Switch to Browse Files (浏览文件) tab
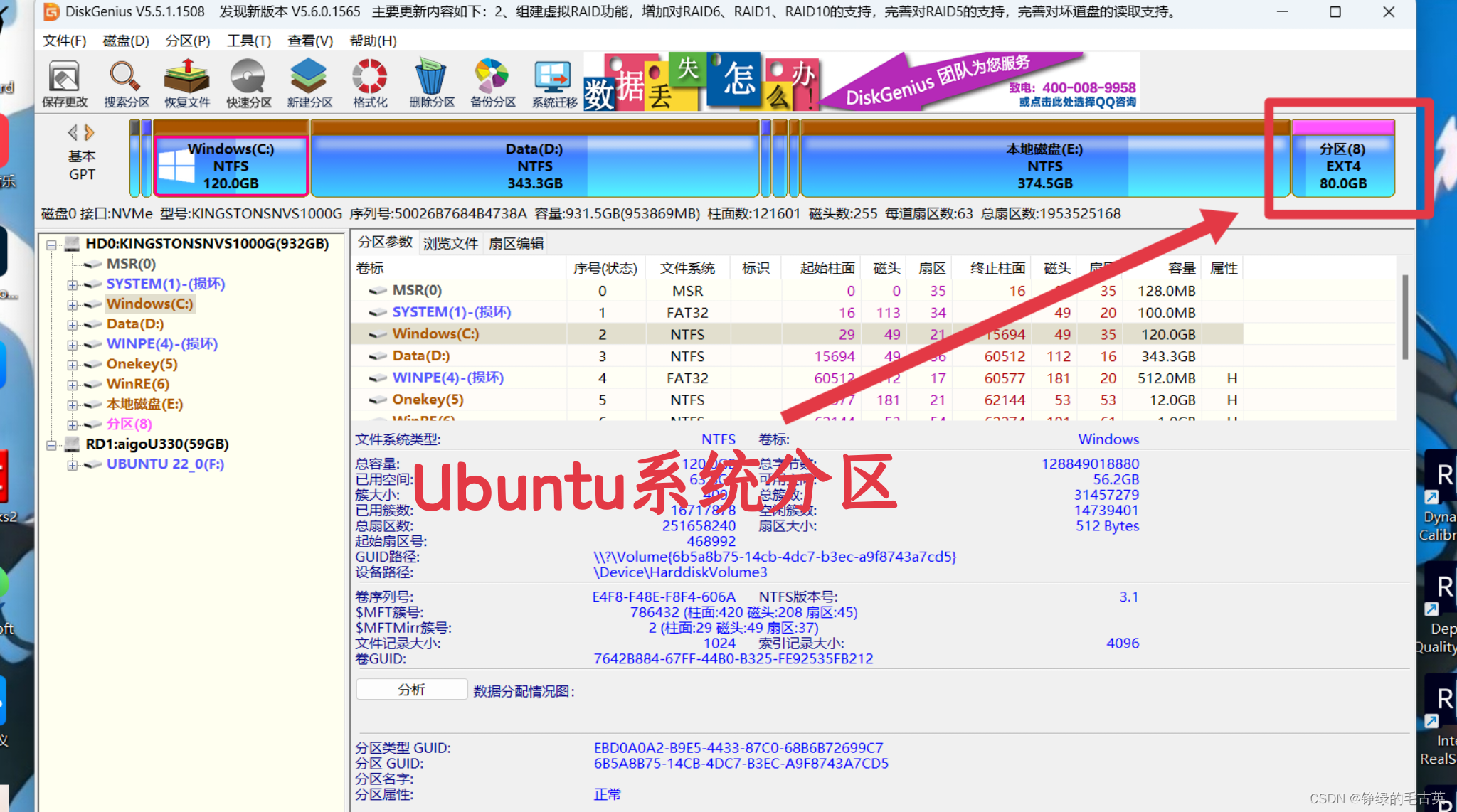The height and width of the screenshot is (812, 1457). [450, 243]
